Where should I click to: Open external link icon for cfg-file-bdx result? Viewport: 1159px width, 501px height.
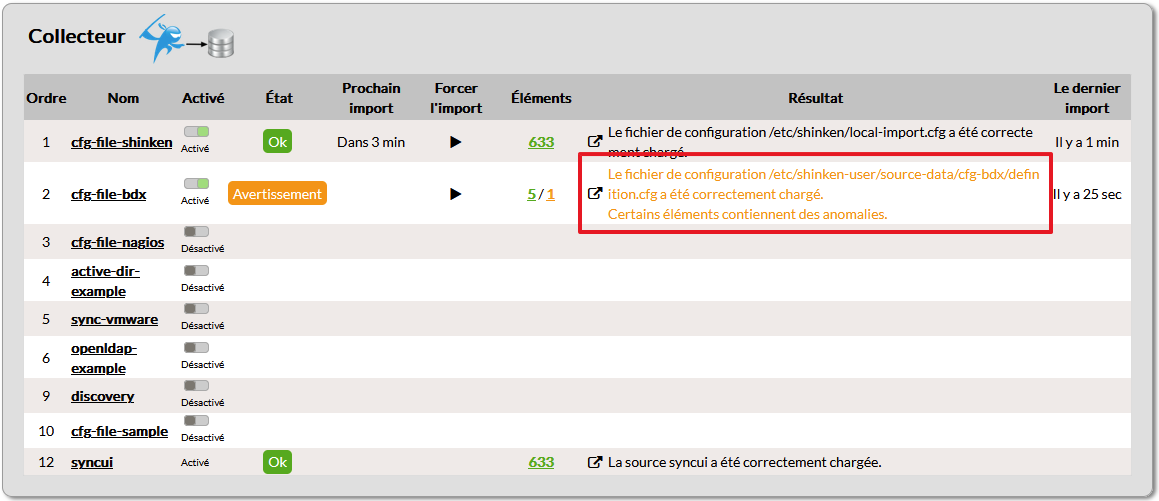click(x=595, y=194)
